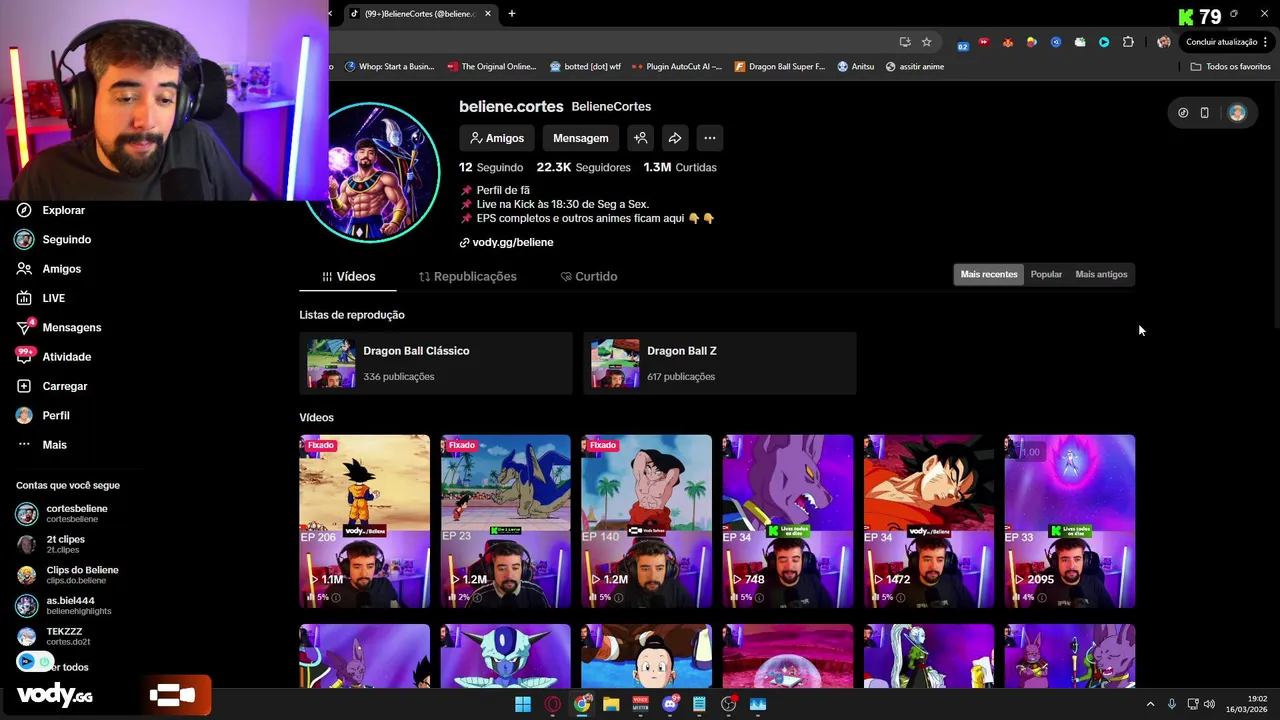This screenshot has height=720, width=1280.
Task: Open the three-dot profile options menu
Action: coord(709,138)
